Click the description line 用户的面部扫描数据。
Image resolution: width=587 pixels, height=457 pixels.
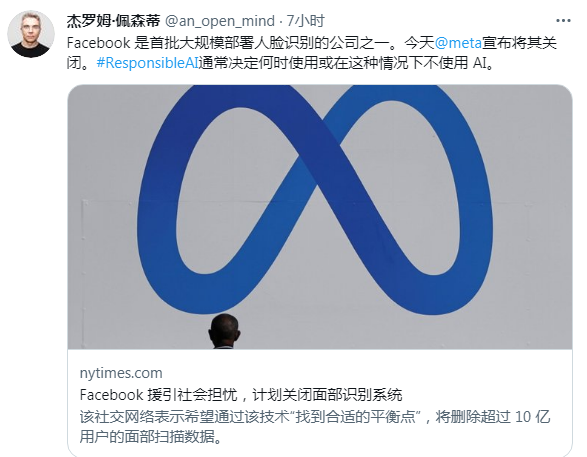coord(150,436)
